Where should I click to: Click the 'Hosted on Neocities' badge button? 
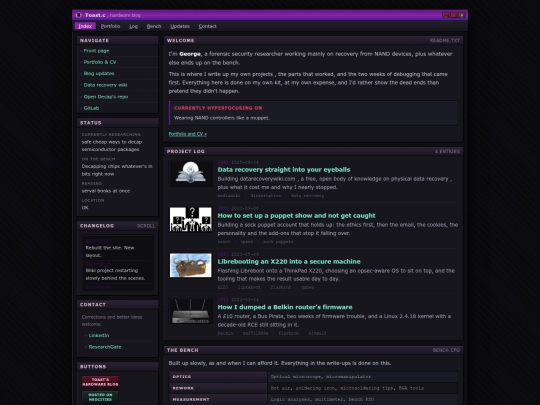tap(100, 397)
